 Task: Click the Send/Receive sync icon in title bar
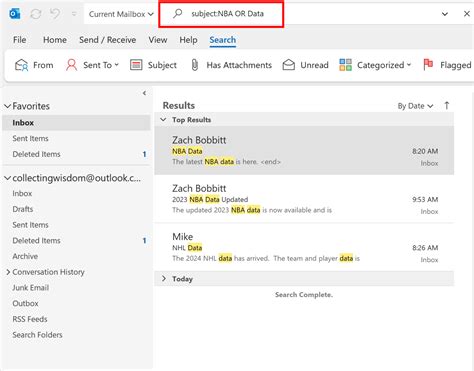point(36,14)
